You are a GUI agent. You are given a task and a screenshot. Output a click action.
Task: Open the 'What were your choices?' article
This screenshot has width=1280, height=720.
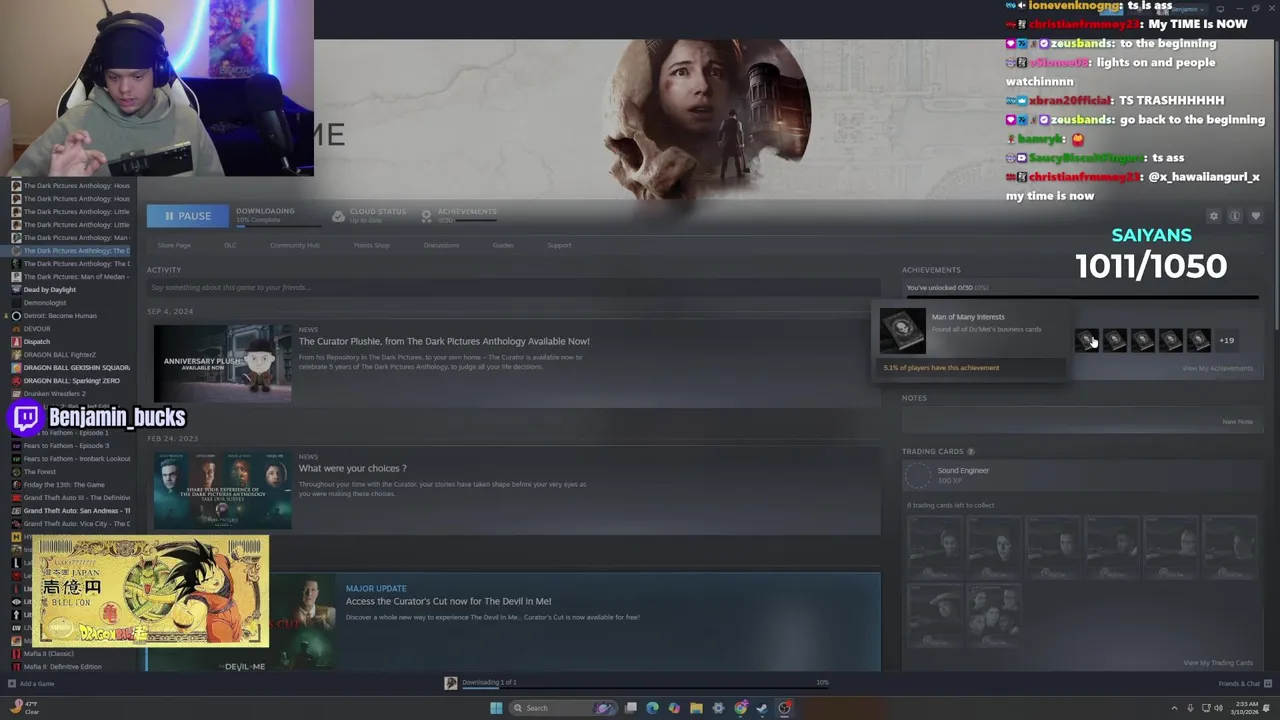352,468
